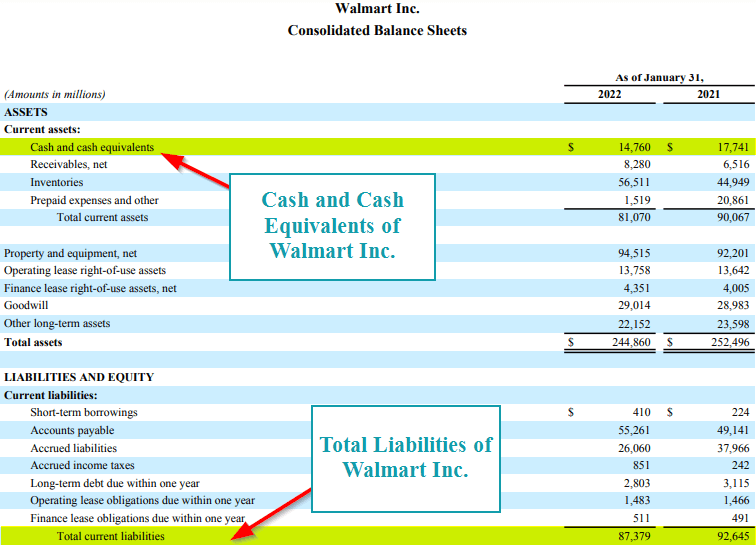
Task: Click the 29,014 goodwill value
Action: click(x=634, y=305)
